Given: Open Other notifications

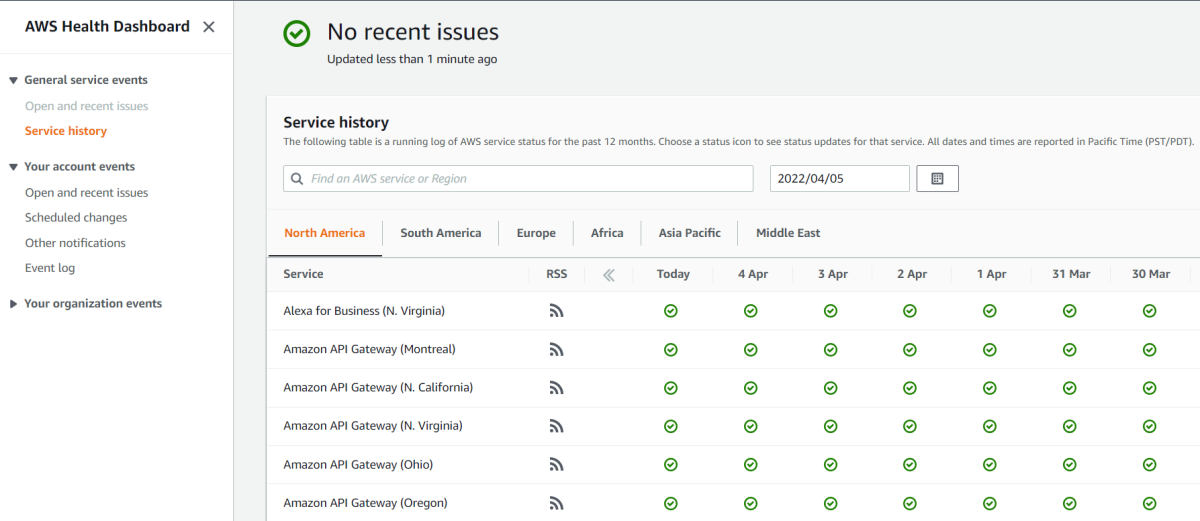Looking at the screenshot, I should tap(75, 243).
